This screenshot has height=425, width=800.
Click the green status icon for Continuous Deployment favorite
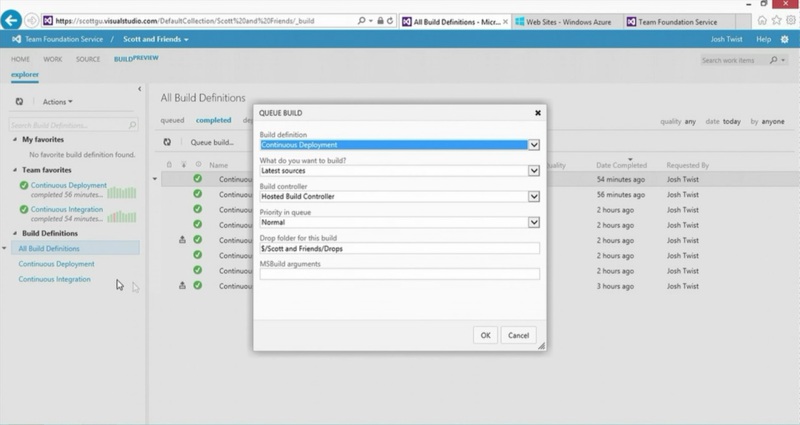click(23, 185)
